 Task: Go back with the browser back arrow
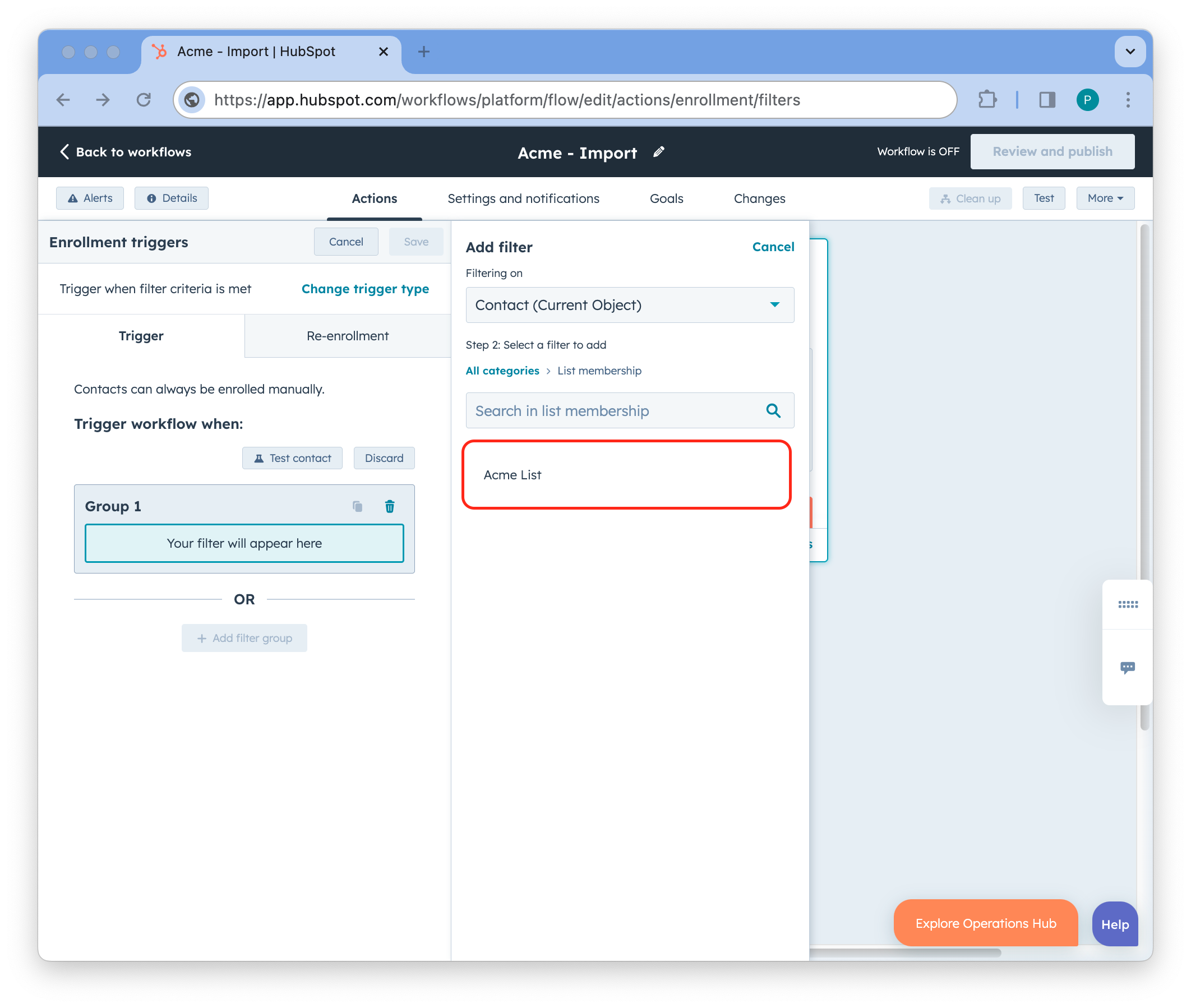pyautogui.click(x=63, y=100)
